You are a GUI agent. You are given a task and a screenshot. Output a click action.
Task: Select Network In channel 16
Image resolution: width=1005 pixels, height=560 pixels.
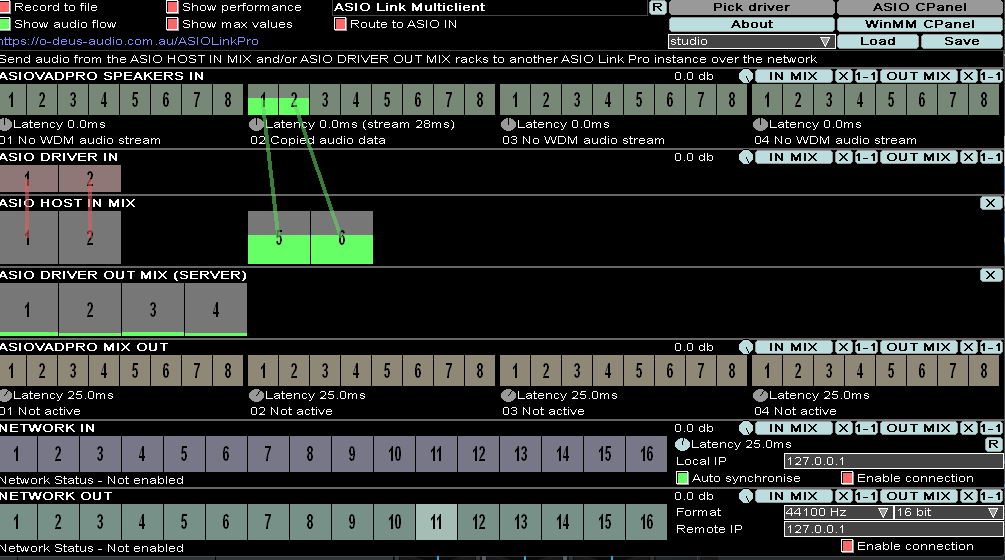tap(646, 454)
